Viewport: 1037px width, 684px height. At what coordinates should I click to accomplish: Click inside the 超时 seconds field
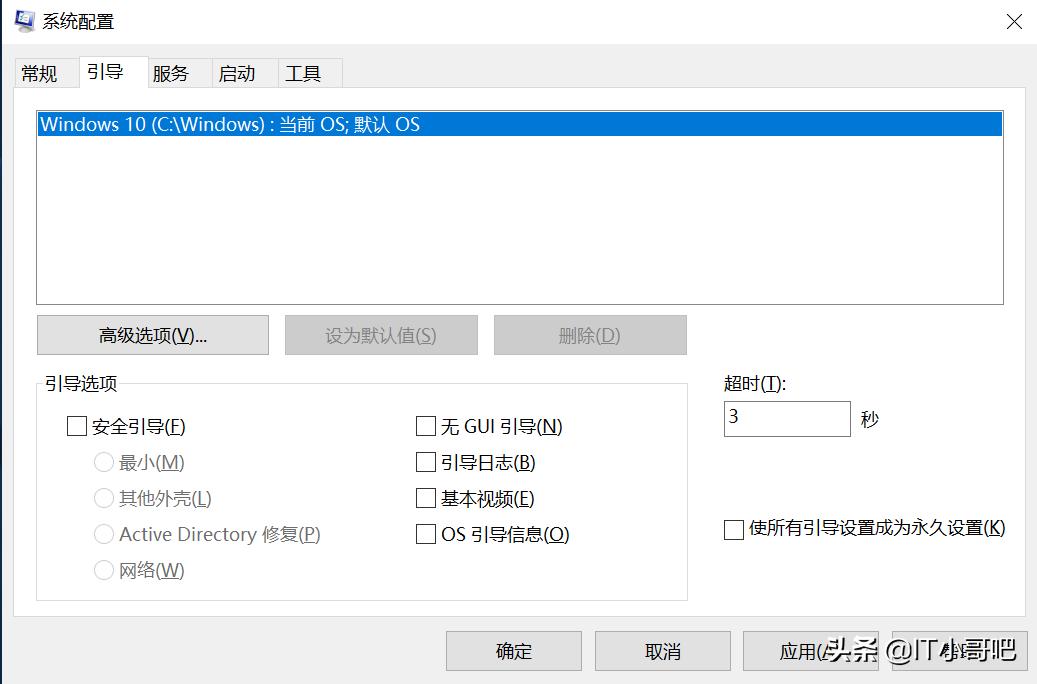[786, 418]
